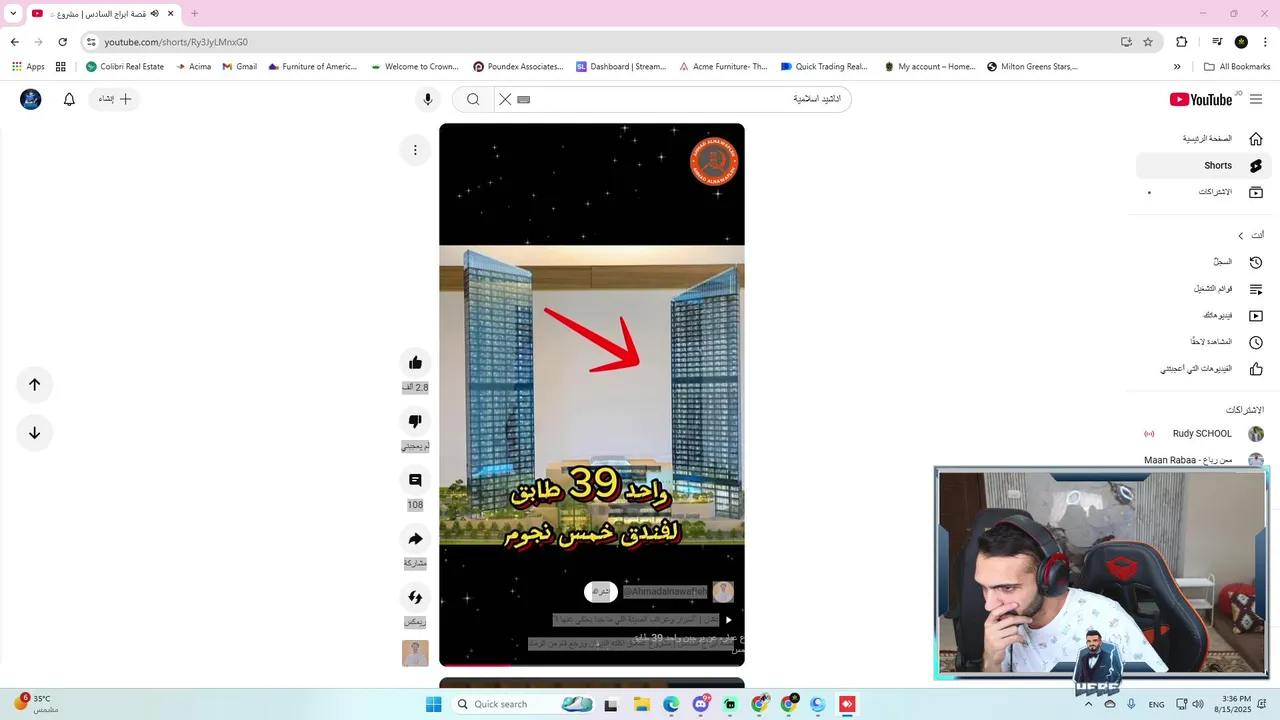
Task: Open the Apps bookmark shortcut
Action: tap(28, 67)
